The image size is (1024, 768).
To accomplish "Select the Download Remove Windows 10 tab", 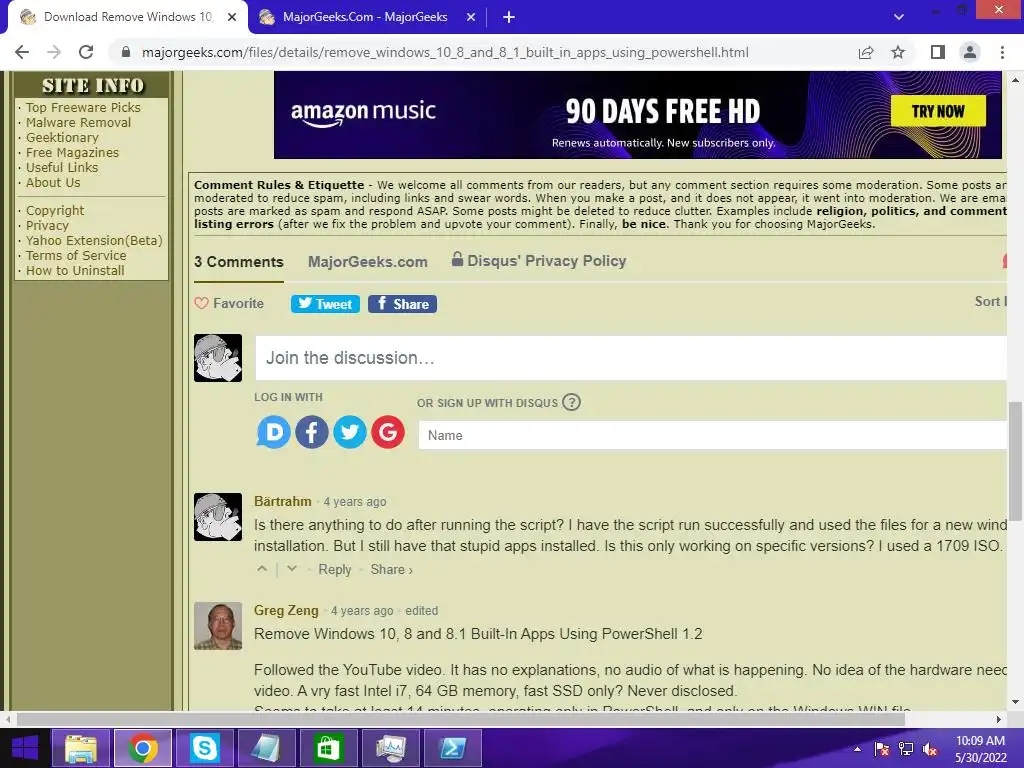I will tap(128, 17).
